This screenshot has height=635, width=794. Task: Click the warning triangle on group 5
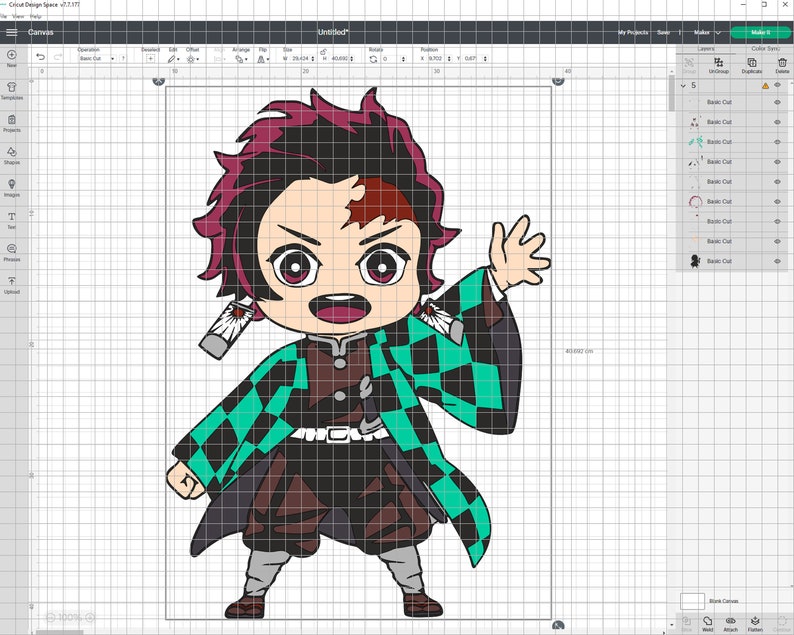pos(765,86)
